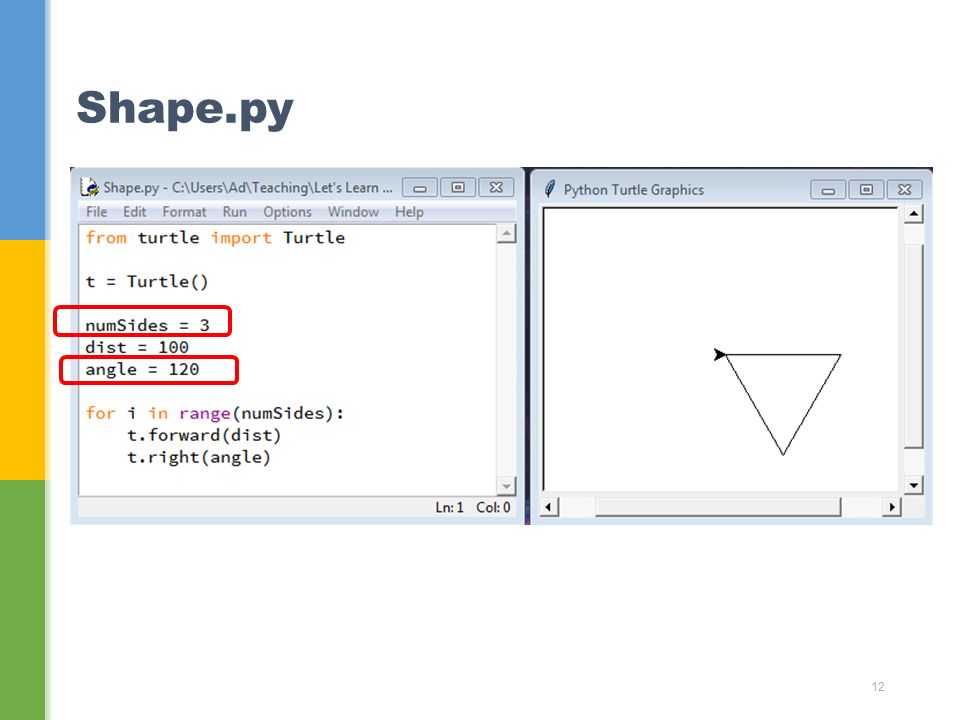Click the turtle window vertical scrollbar thumb
This screenshot has height=720, width=960.
(913, 347)
